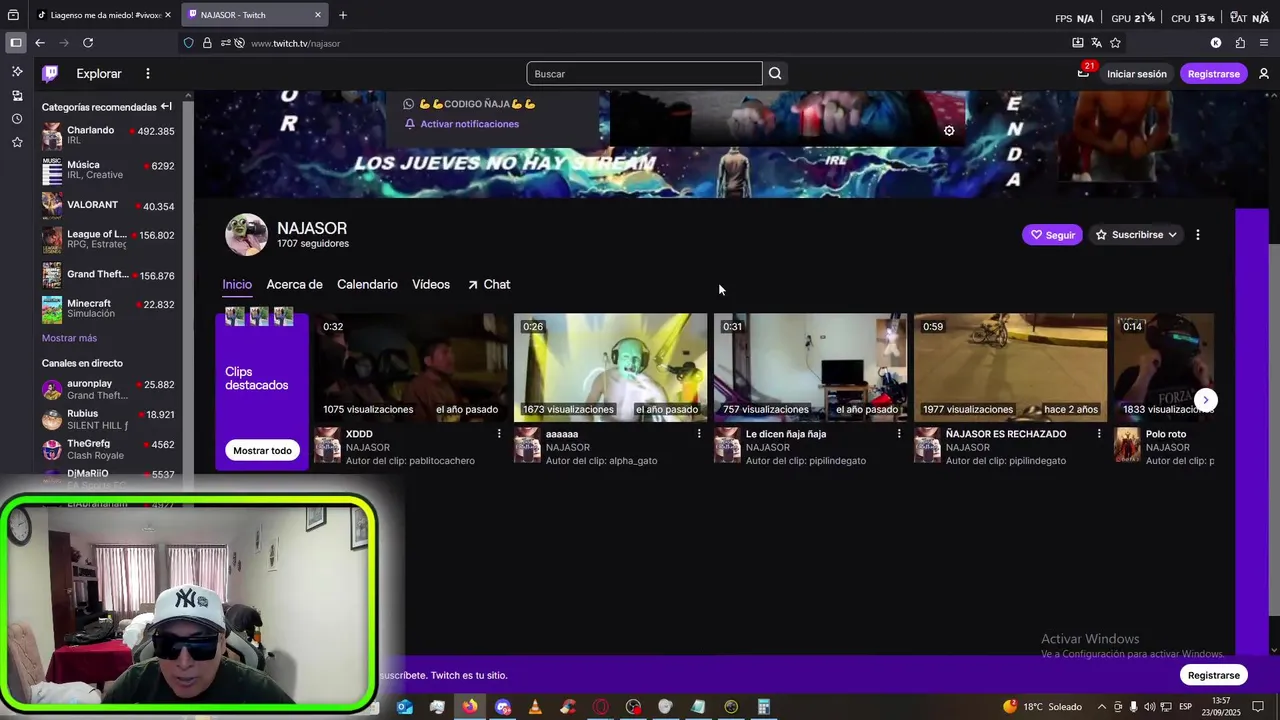Collapse the recommended categories sidebar
The width and height of the screenshot is (1280, 720).
point(166,106)
